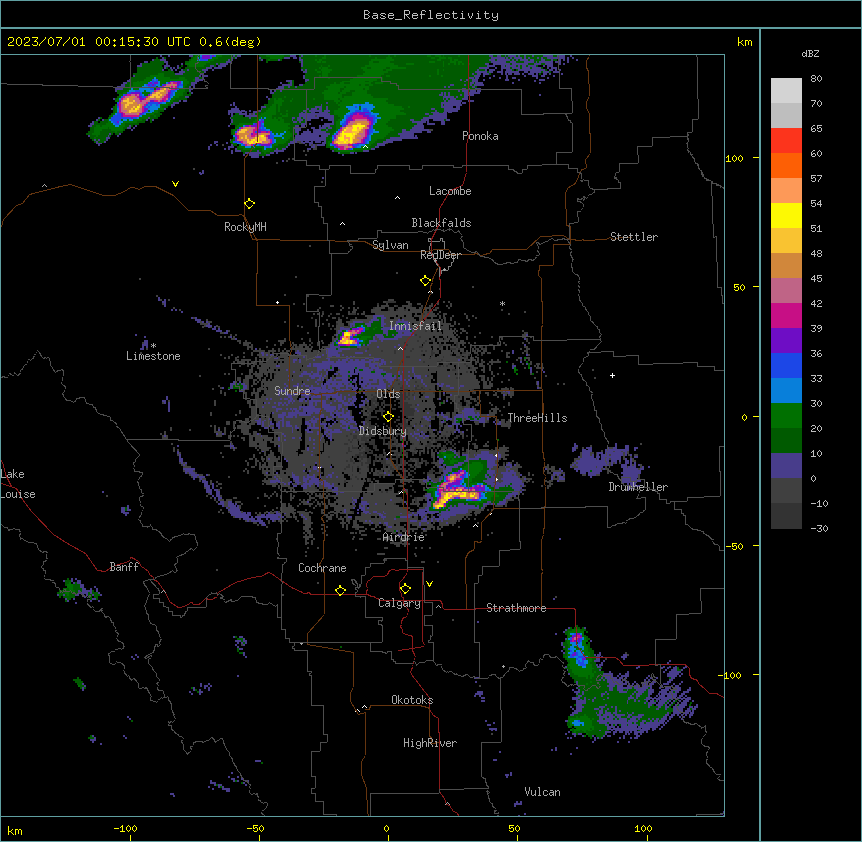Click the storm cell west of Innisfail
This screenshot has height=842, width=862.
351,336
